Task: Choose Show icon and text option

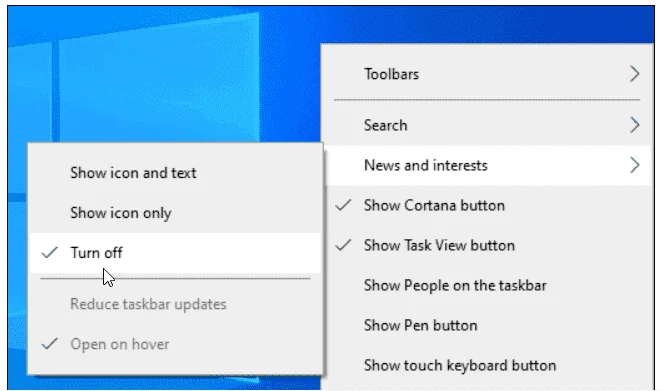Action: [x=175, y=173]
